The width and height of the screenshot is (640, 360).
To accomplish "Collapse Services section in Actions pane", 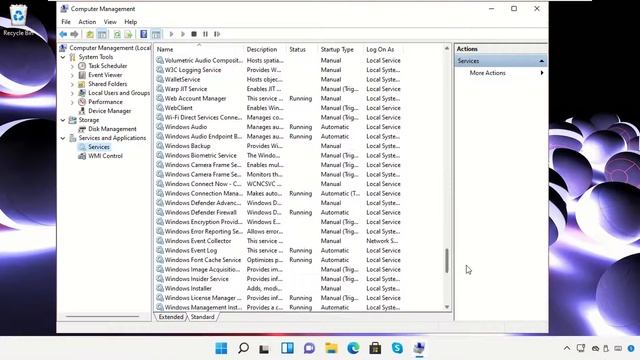I will click(541, 61).
